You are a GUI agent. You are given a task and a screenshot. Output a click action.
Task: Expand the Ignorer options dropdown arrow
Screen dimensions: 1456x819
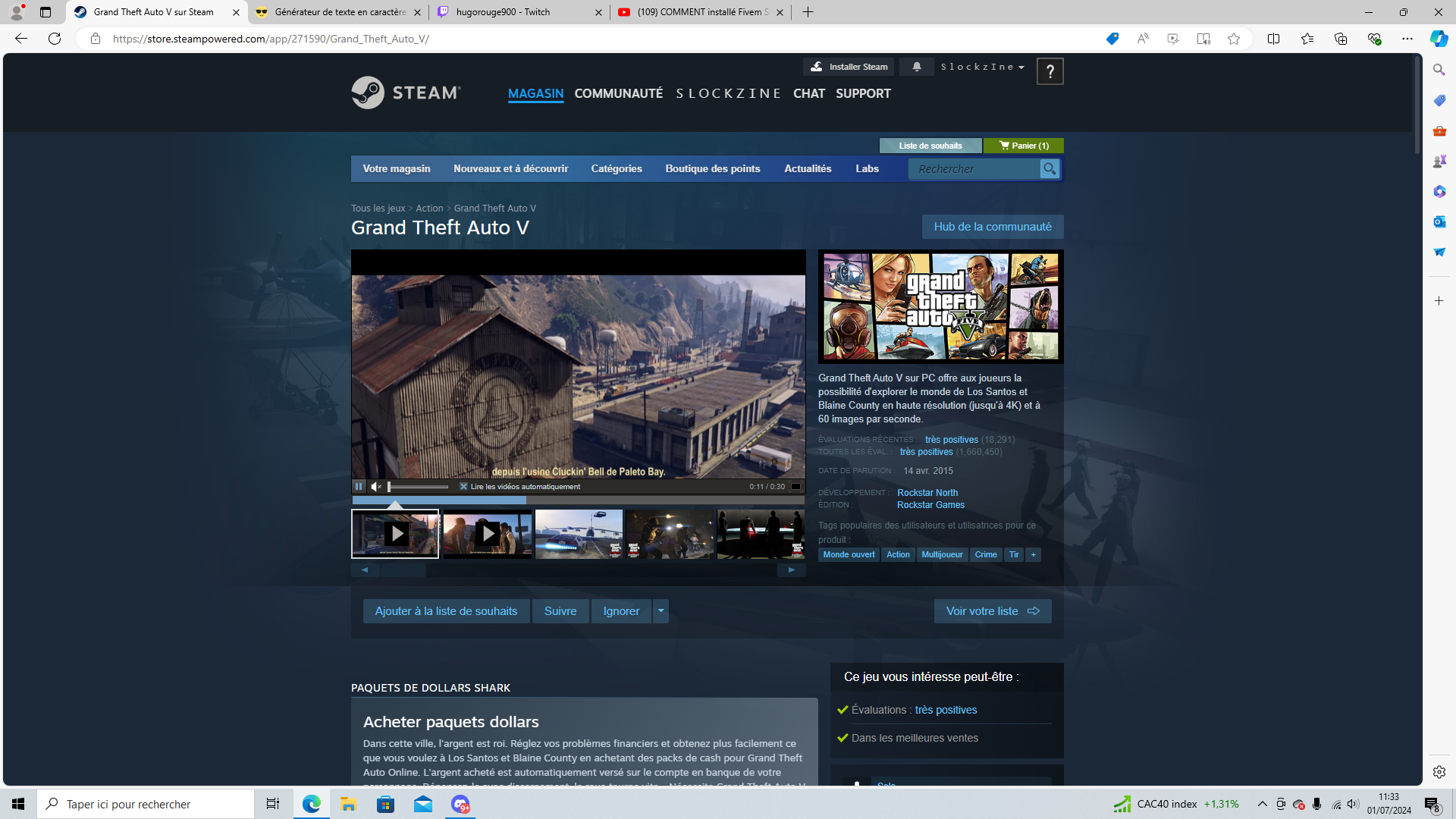661,611
